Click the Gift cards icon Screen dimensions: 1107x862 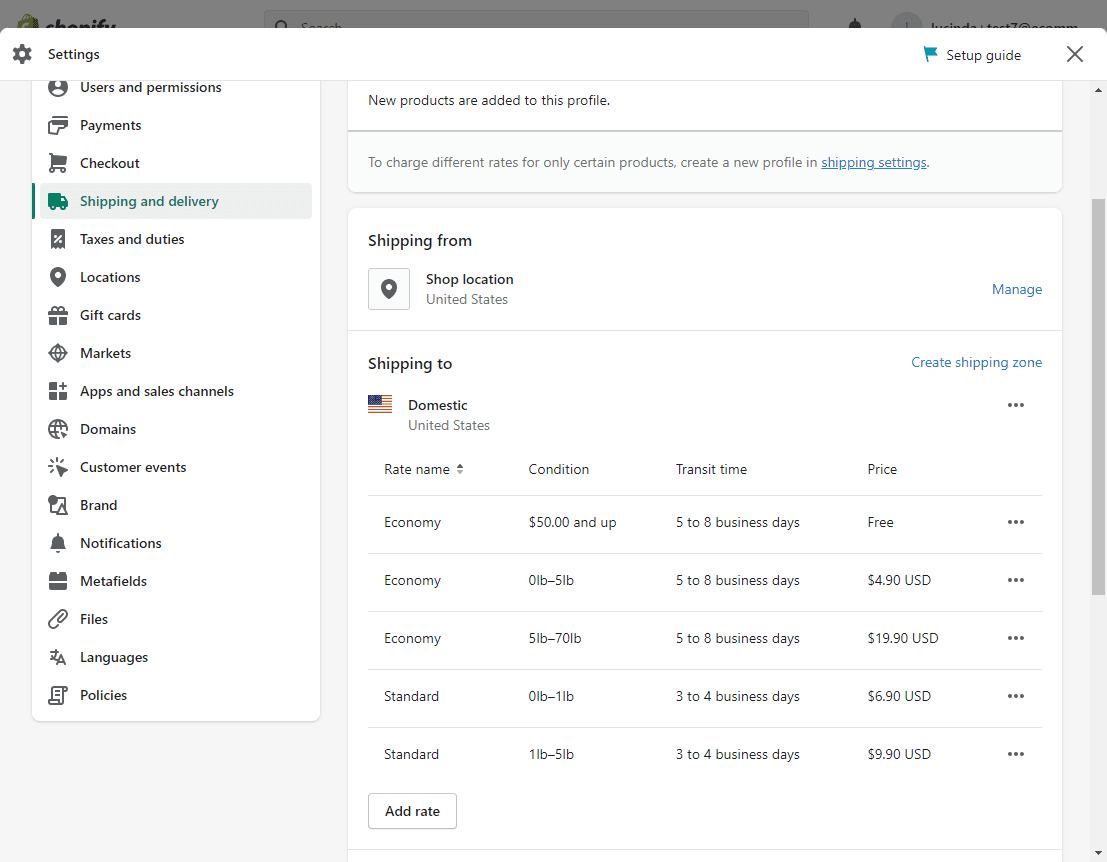[x=58, y=315]
